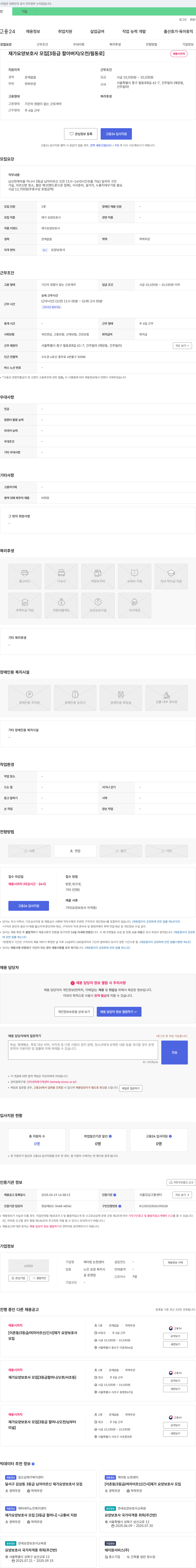The width and height of the screenshot is (196, 1568).
Task: Click the 채용정보 이력 button in 기업정보
Action: tap(175, 1262)
